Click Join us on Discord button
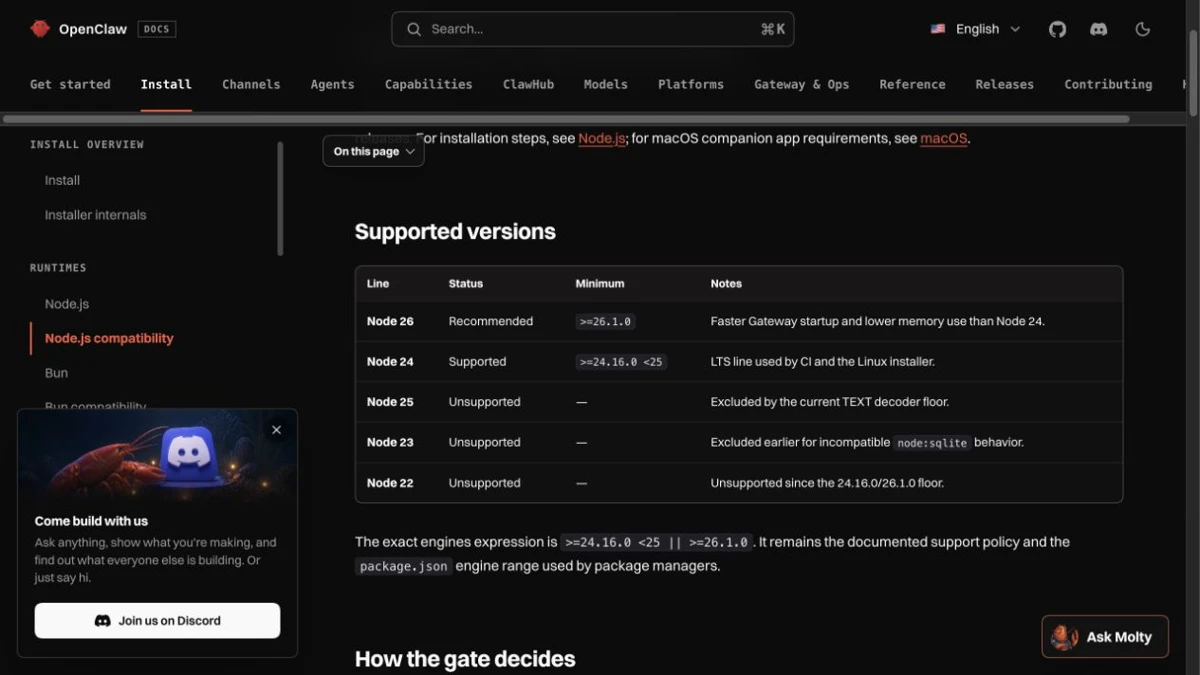The width and height of the screenshot is (1200, 675). coord(157,621)
